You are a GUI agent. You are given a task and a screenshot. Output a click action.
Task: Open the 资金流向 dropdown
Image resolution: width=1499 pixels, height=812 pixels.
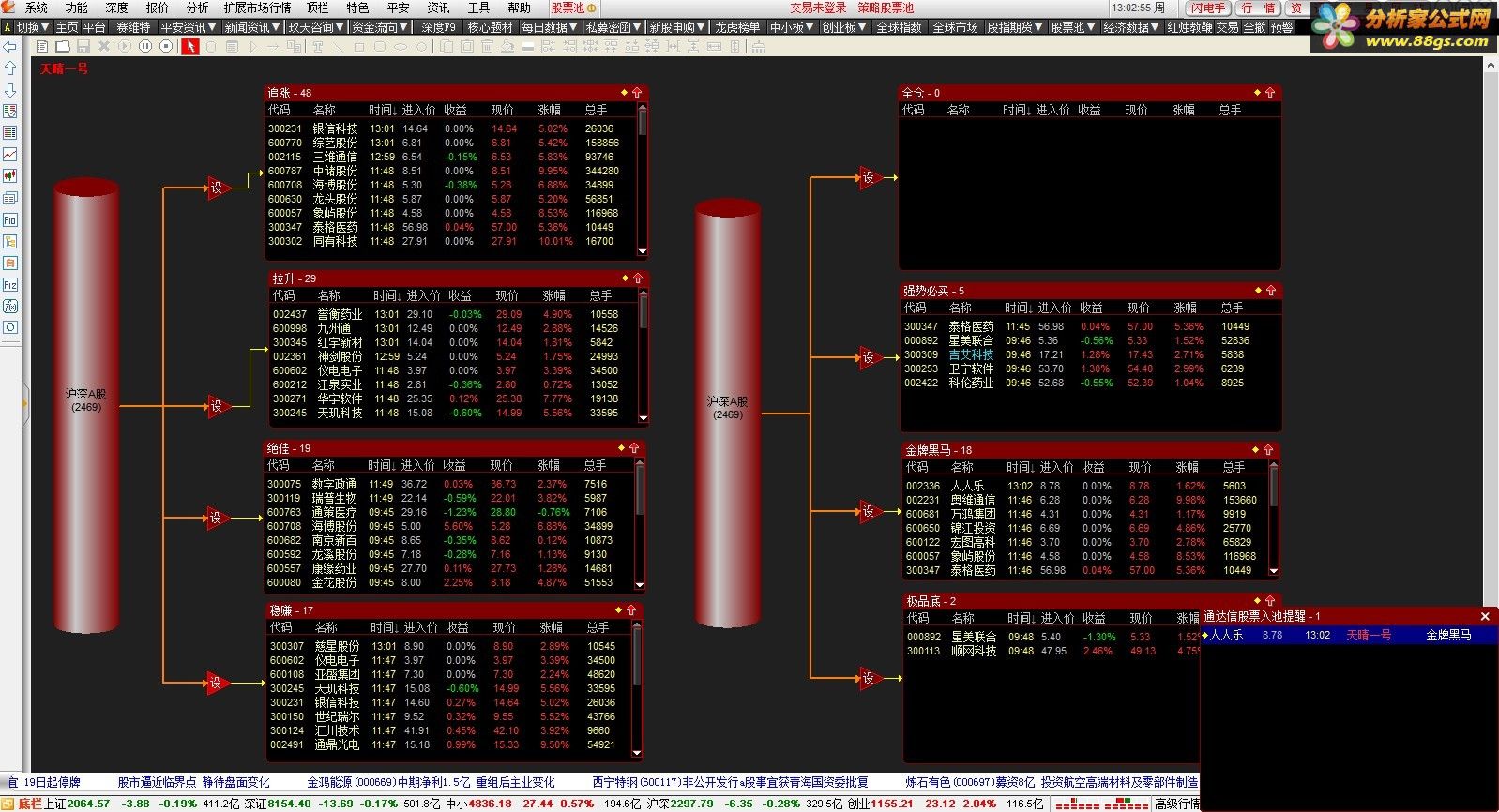pos(380,27)
